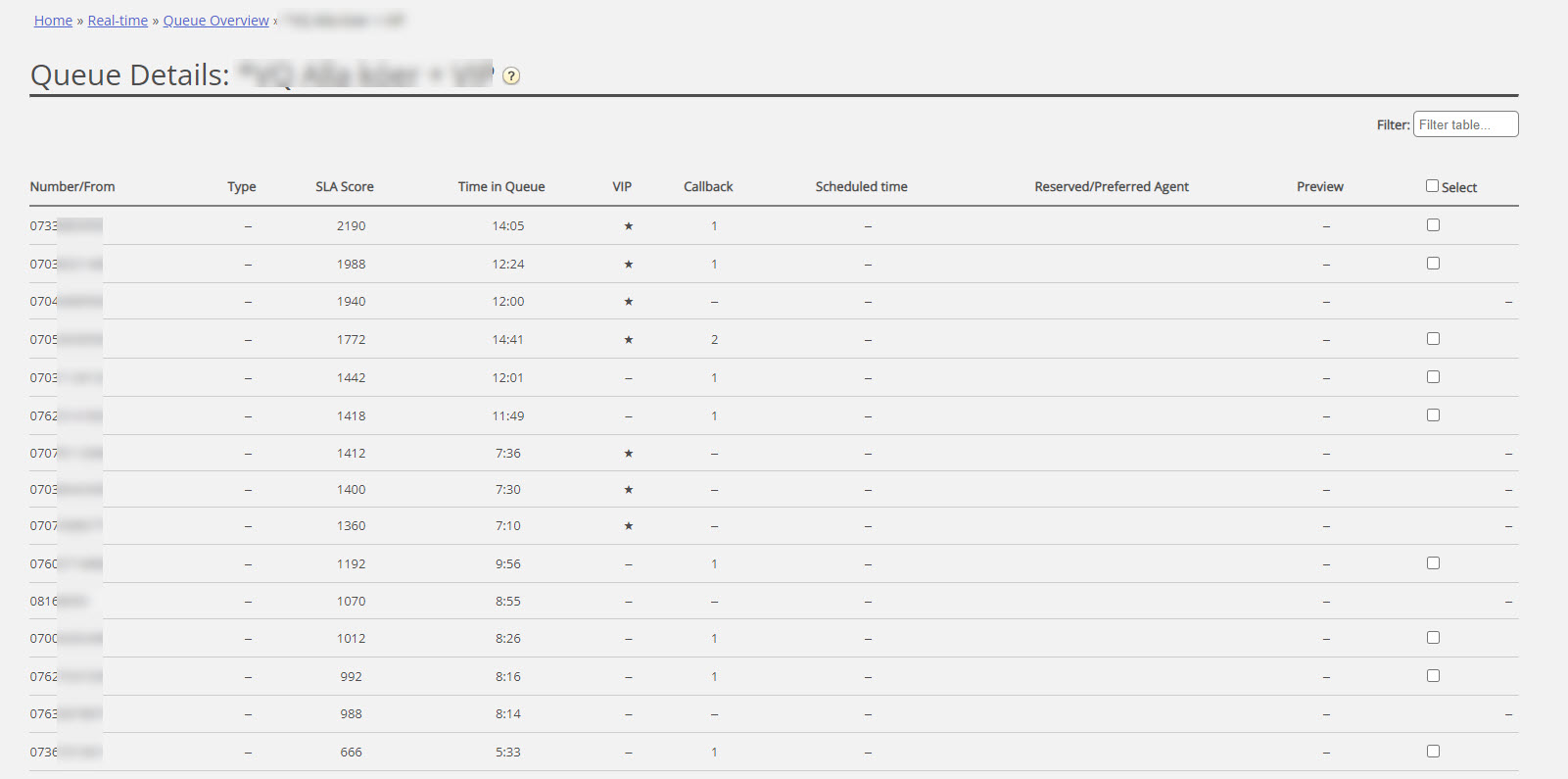1568x779 pixels.
Task: Click VIP star in 1360 score row
Action: (x=629, y=526)
